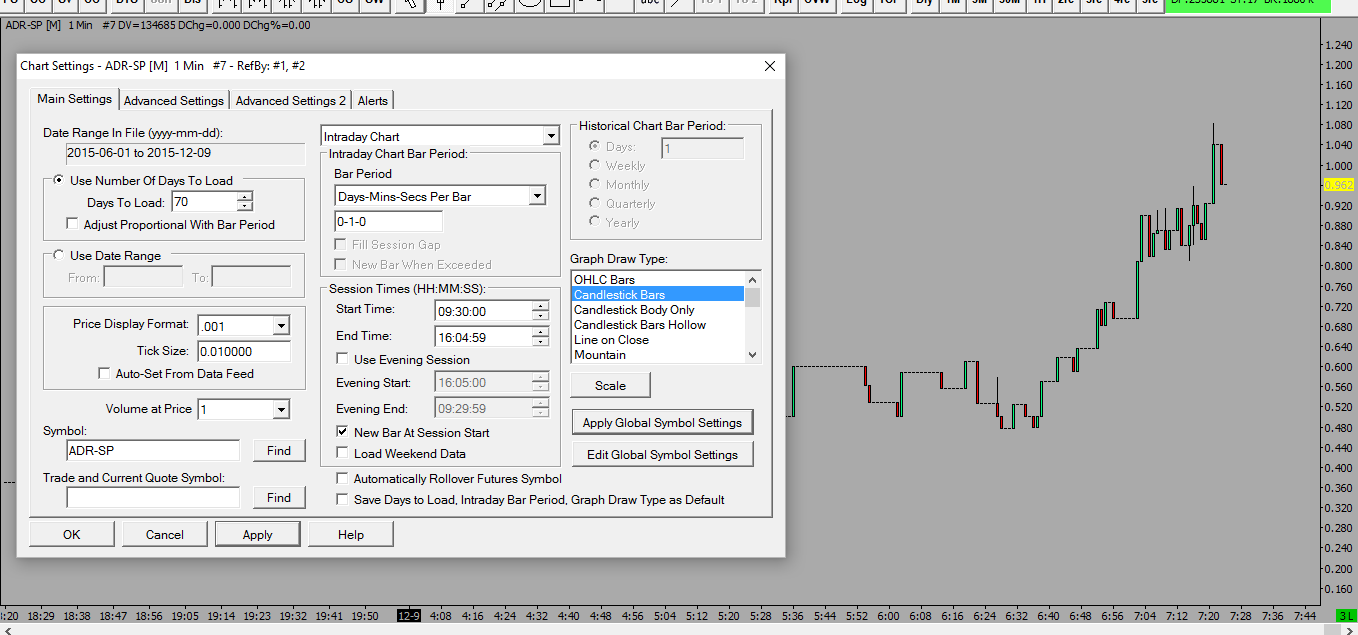The width and height of the screenshot is (1358, 635).
Task: Switch to the Alerts tab
Action: coord(373,100)
